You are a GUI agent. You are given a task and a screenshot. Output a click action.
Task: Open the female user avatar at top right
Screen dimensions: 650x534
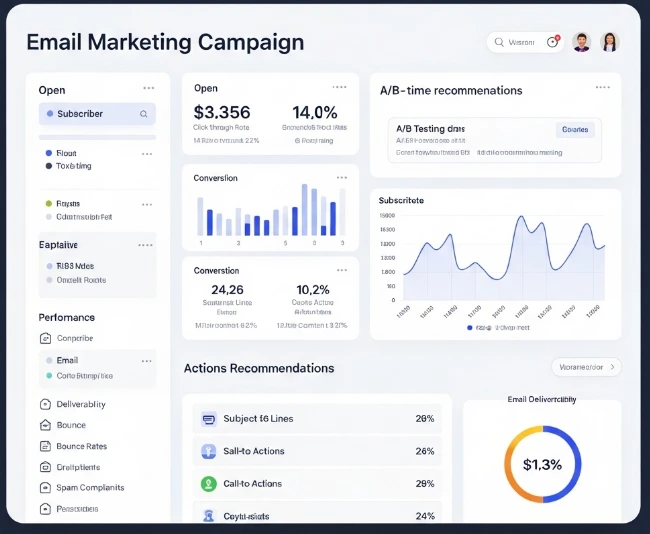[x=610, y=42]
